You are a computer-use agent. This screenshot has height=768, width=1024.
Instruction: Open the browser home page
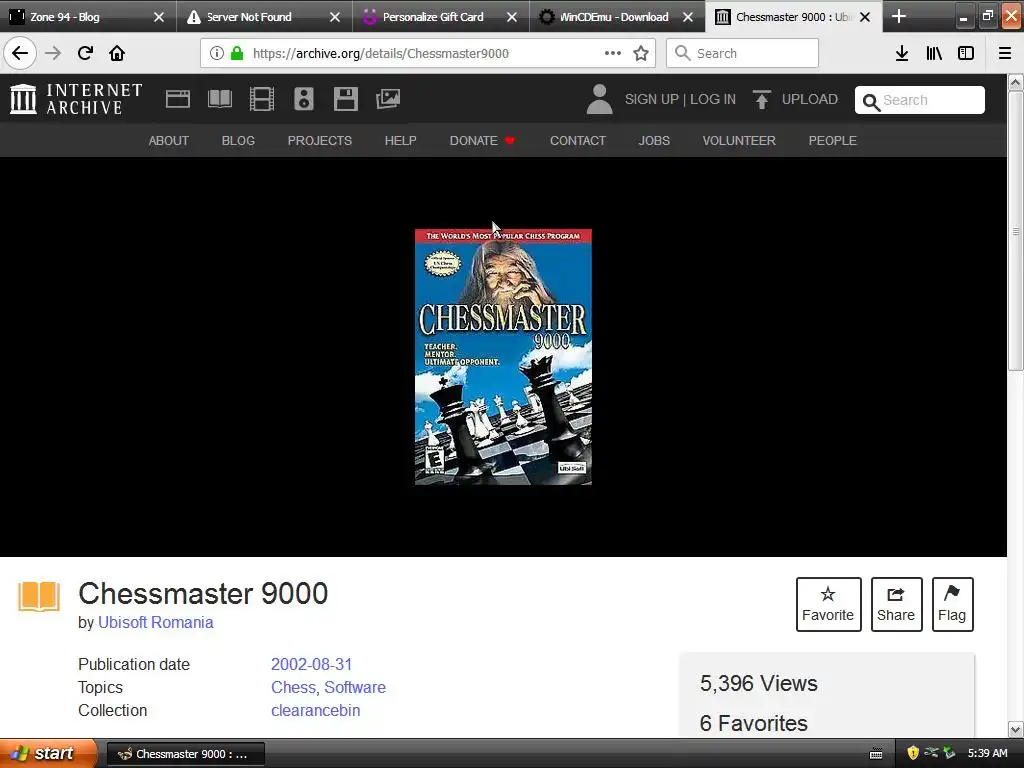pos(117,53)
